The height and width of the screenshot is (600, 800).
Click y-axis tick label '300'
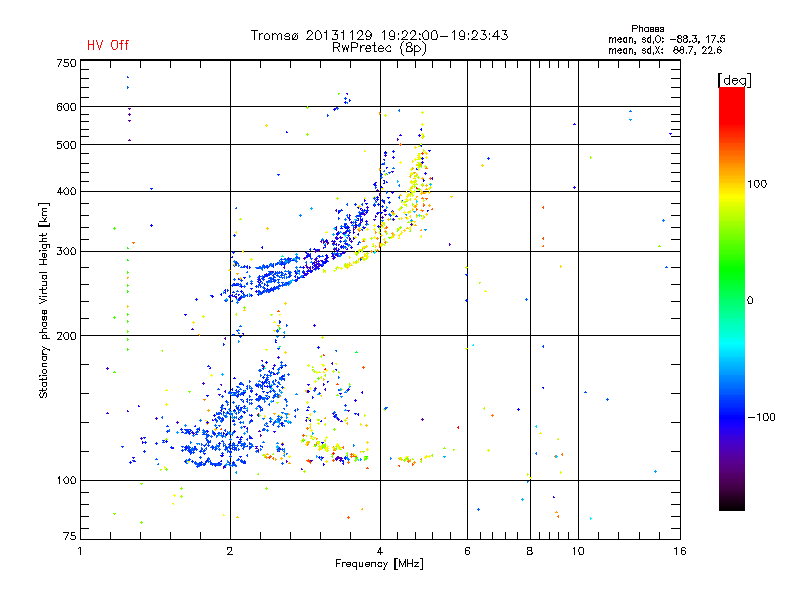[x=67, y=252]
